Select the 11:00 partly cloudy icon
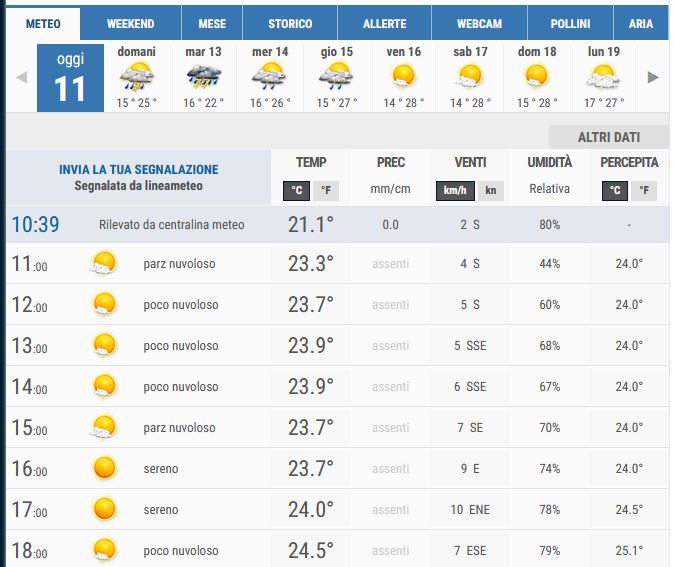675x567 pixels. 104,264
